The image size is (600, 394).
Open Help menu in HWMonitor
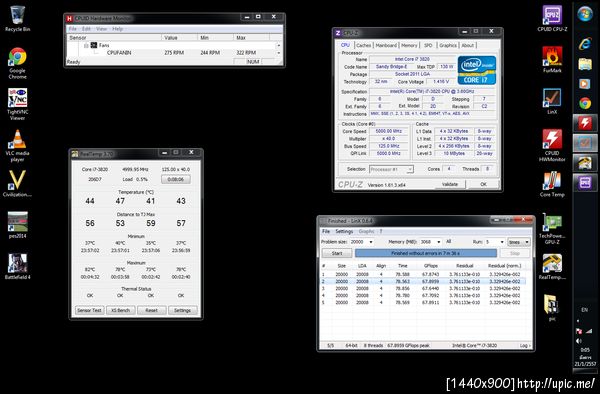point(117,29)
